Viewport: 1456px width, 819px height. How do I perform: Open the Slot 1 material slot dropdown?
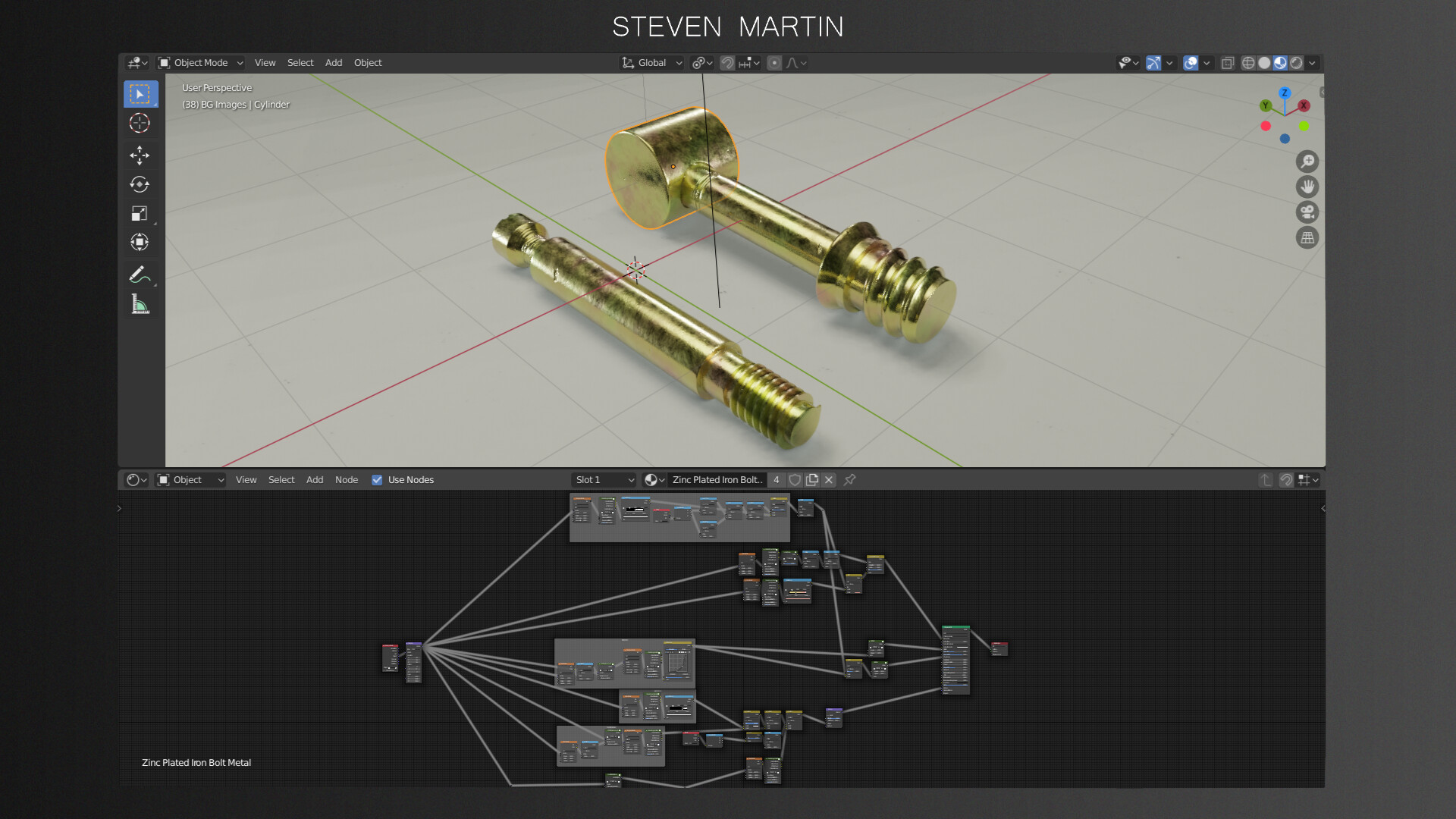(604, 479)
